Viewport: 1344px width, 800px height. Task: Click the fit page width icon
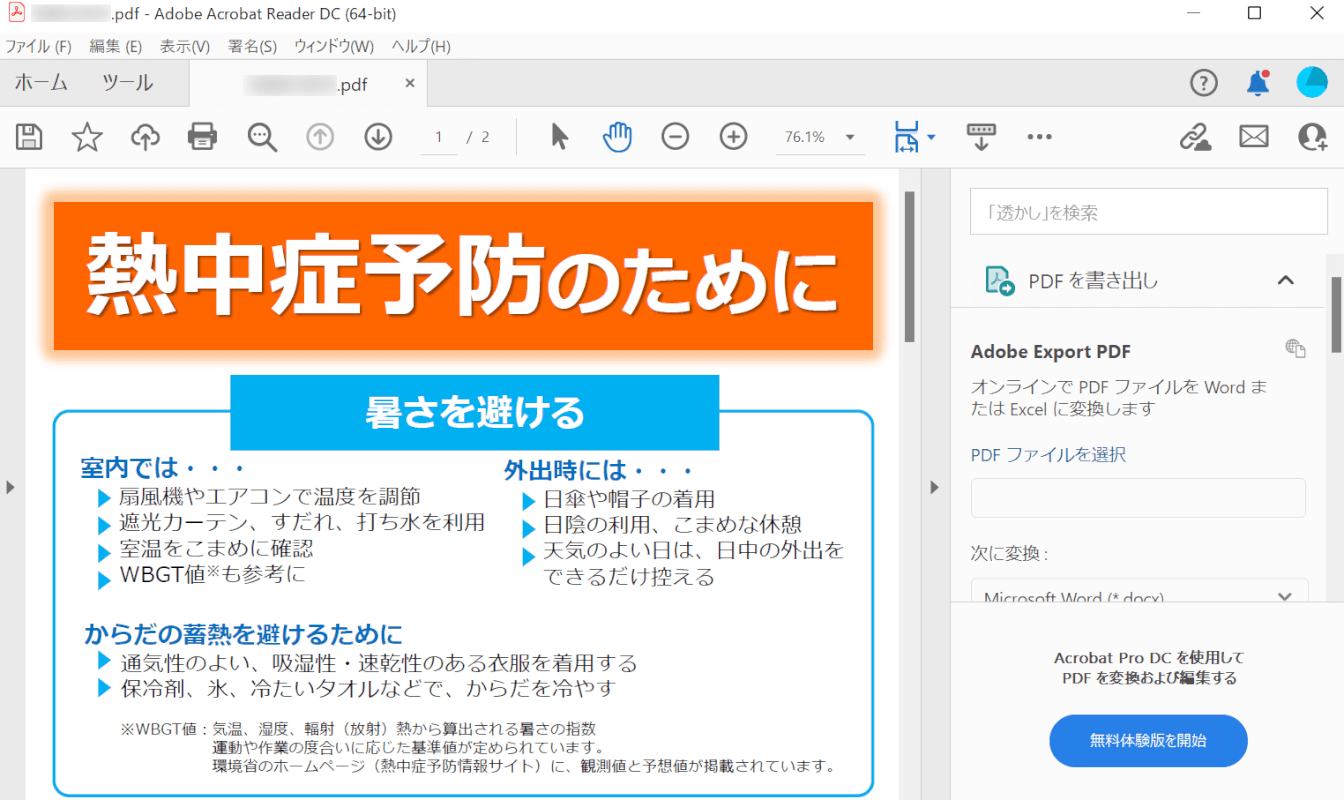pos(906,137)
